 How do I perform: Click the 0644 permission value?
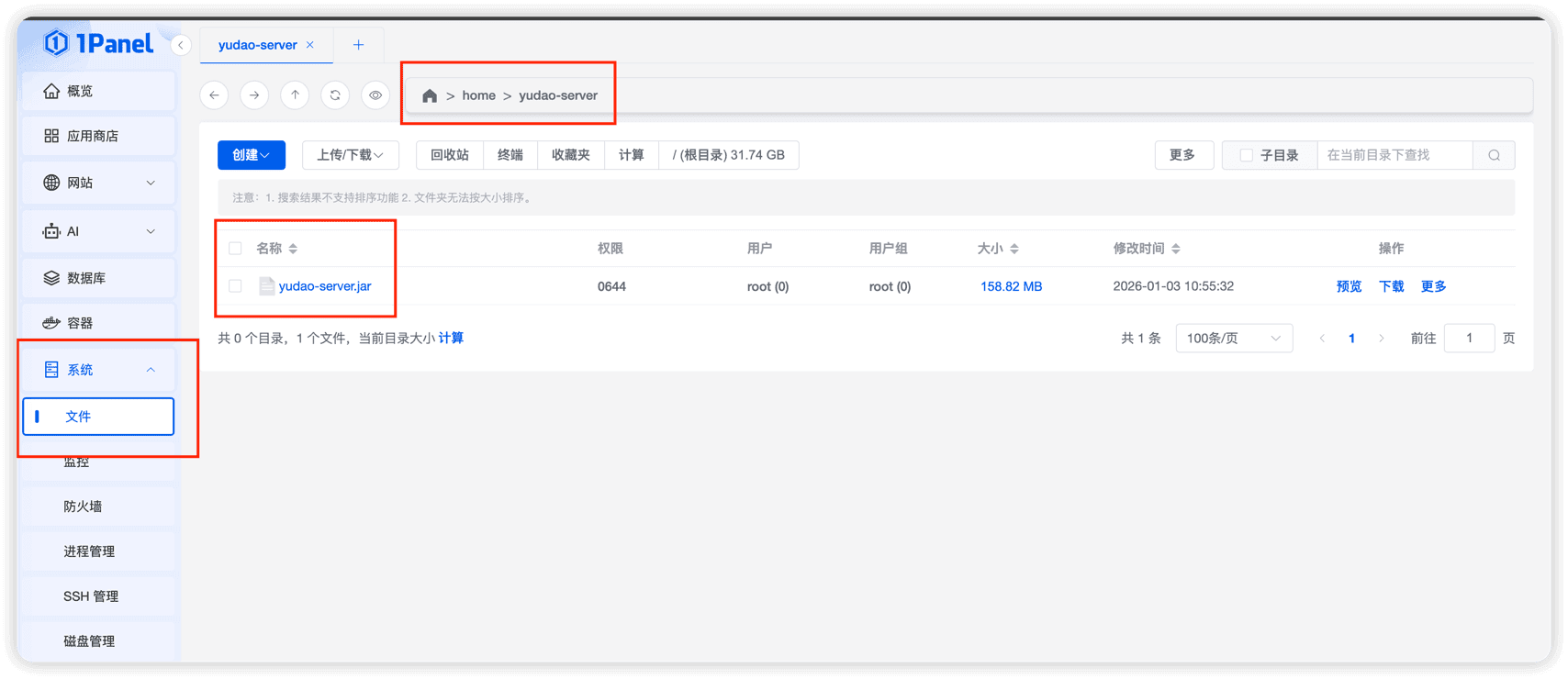(611, 286)
